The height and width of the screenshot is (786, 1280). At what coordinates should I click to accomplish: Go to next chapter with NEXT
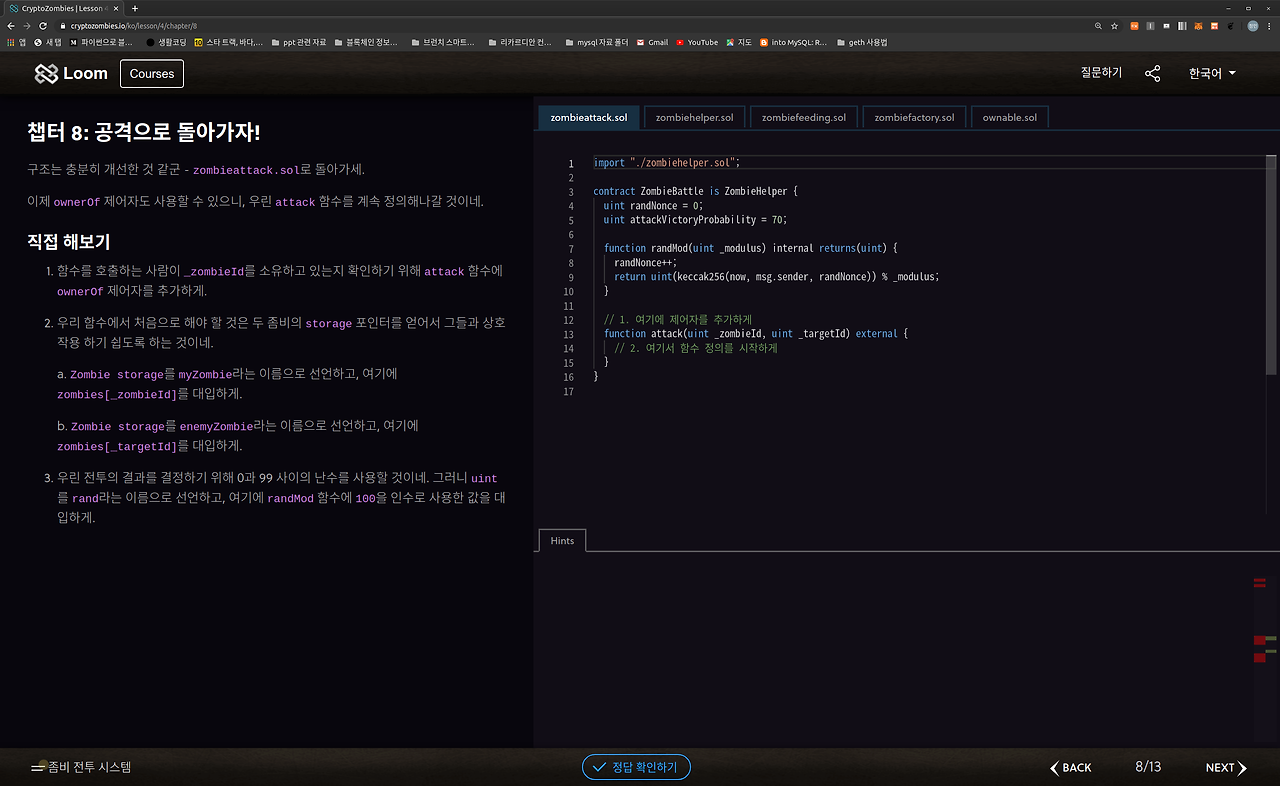[1226, 768]
